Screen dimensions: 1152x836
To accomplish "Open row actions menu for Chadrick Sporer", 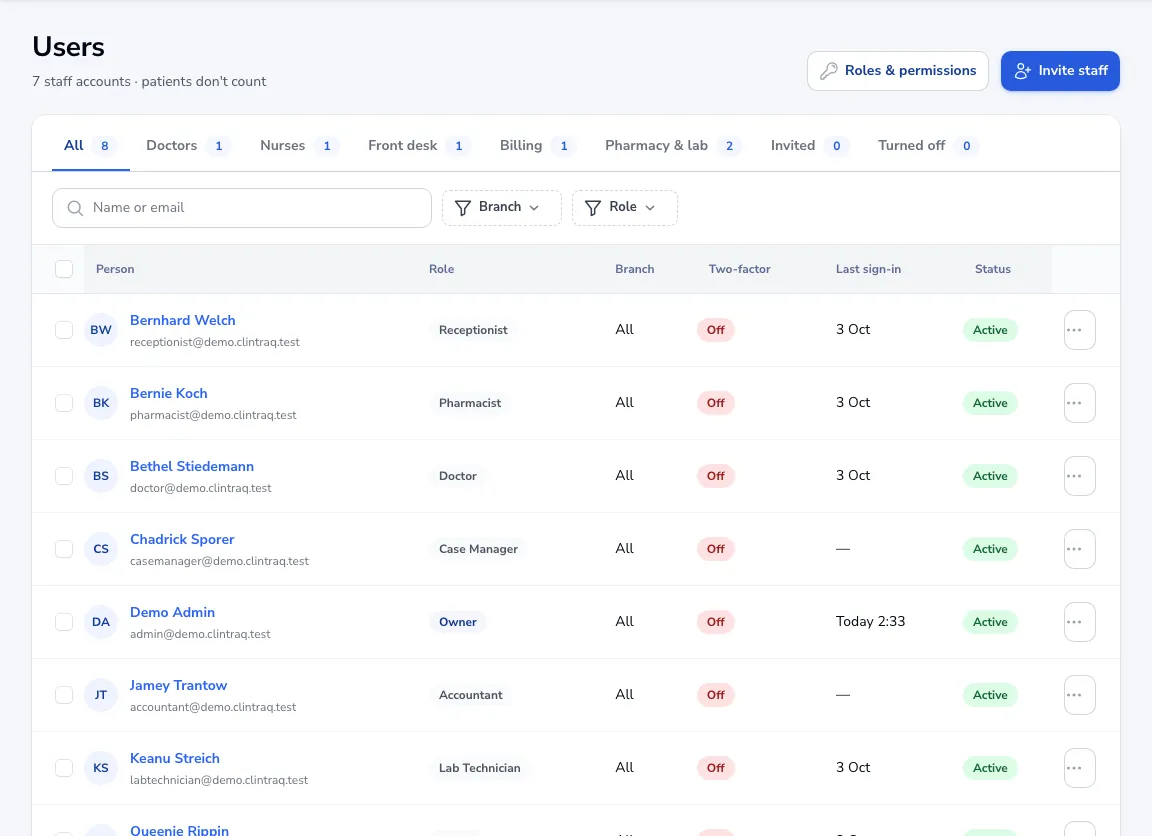I will 1079,549.
